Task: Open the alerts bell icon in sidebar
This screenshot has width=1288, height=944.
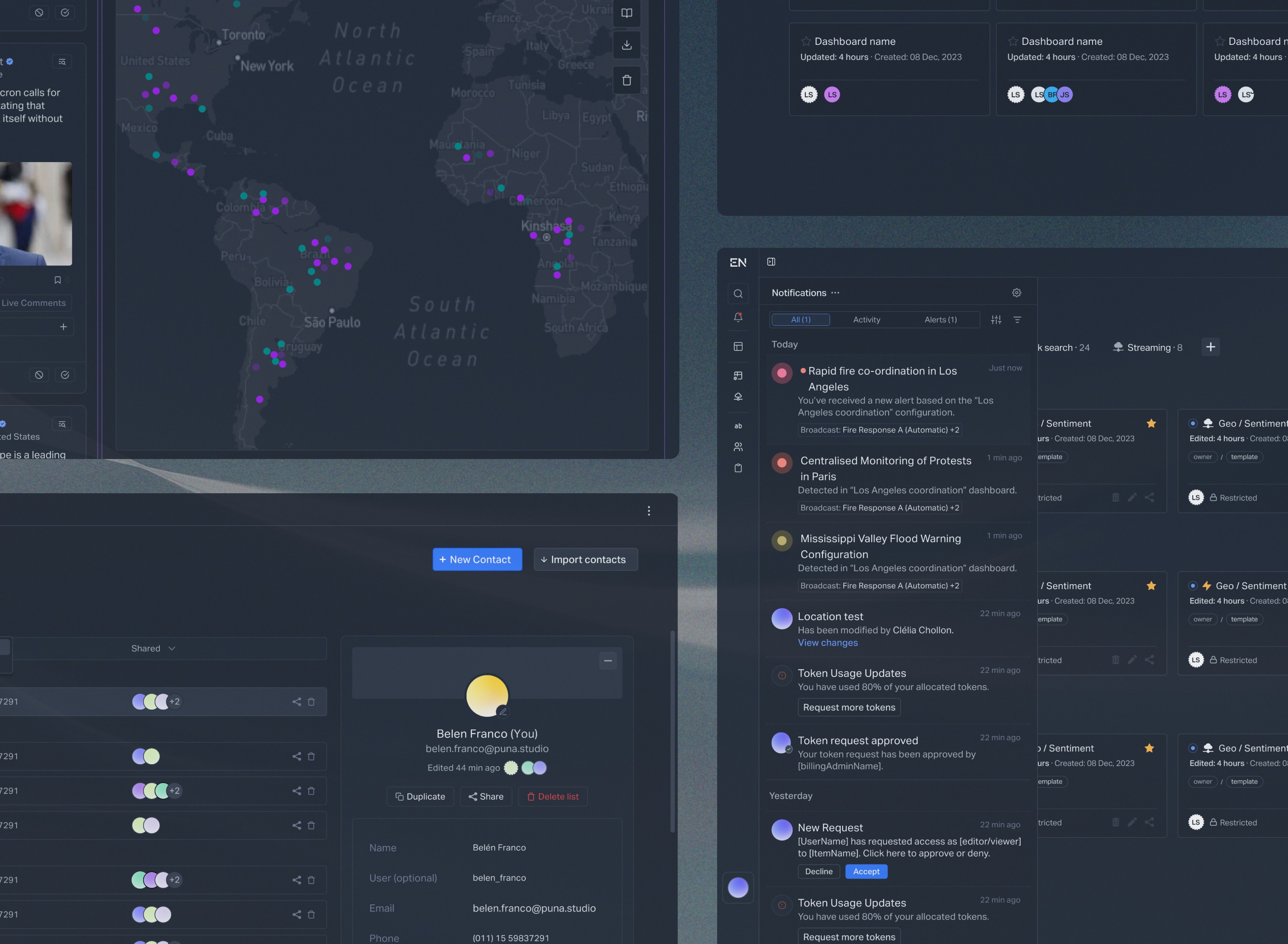Action: click(x=738, y=318)
